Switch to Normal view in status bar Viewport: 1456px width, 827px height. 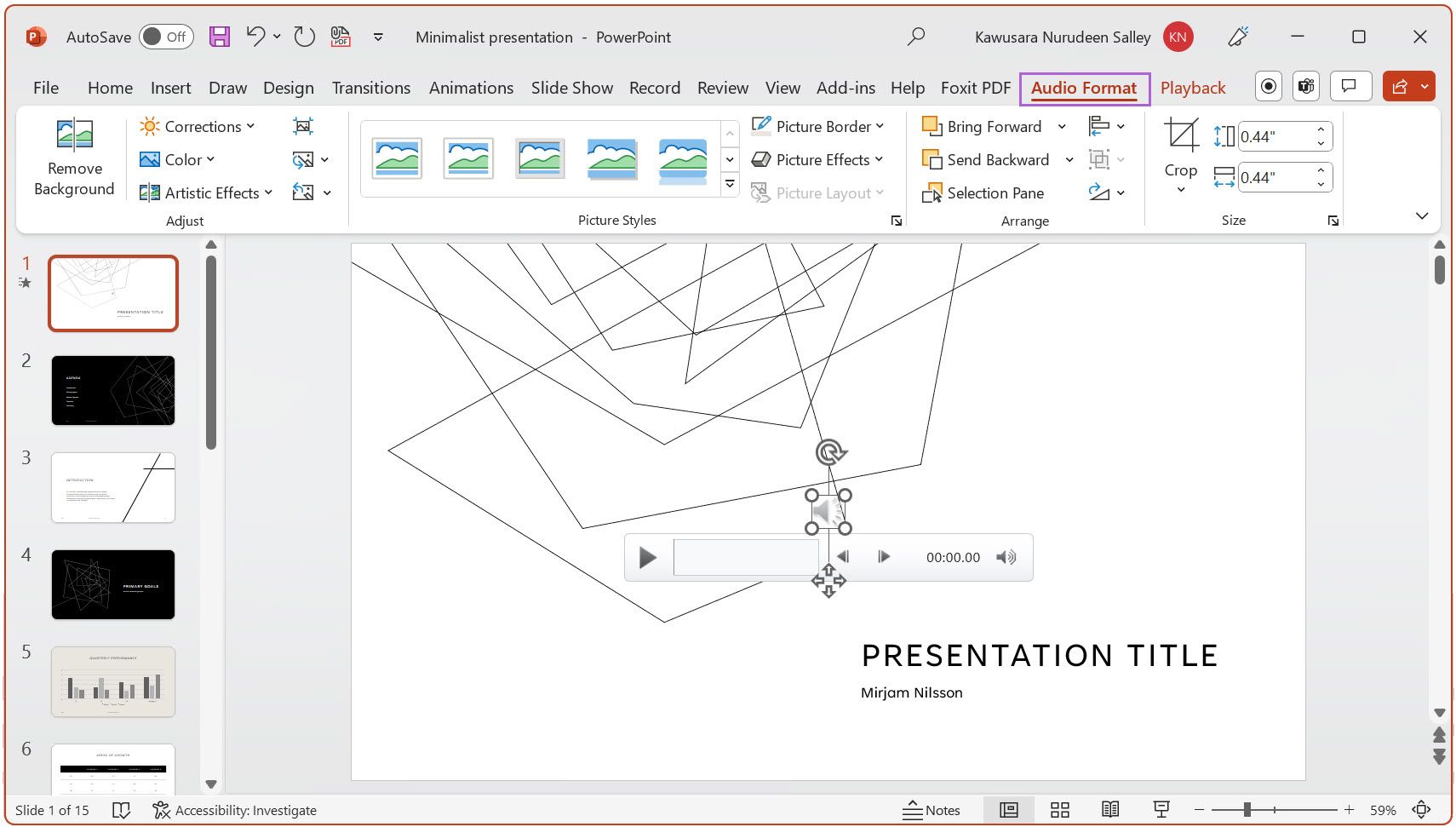click(x=1009, y=810)
